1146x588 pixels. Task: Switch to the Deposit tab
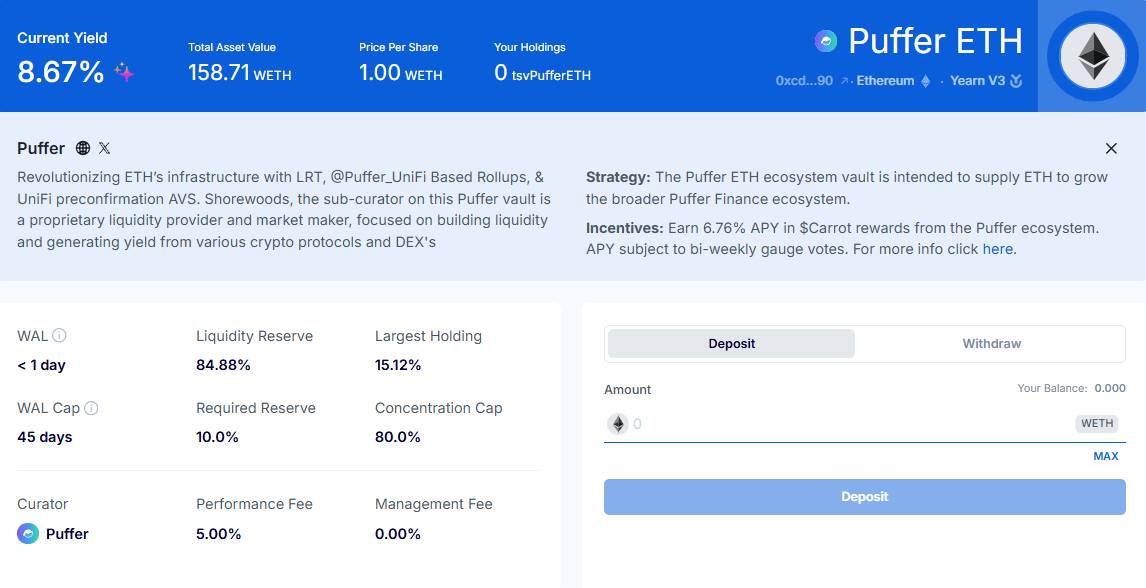(731, 344)
